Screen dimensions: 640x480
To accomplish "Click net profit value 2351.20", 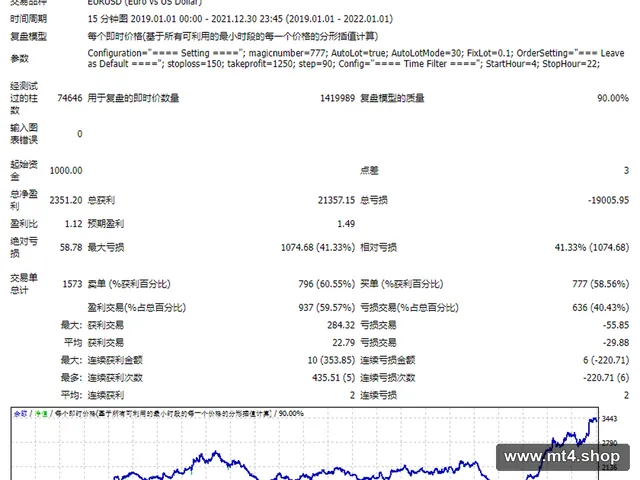I will [x=66, y=200].
